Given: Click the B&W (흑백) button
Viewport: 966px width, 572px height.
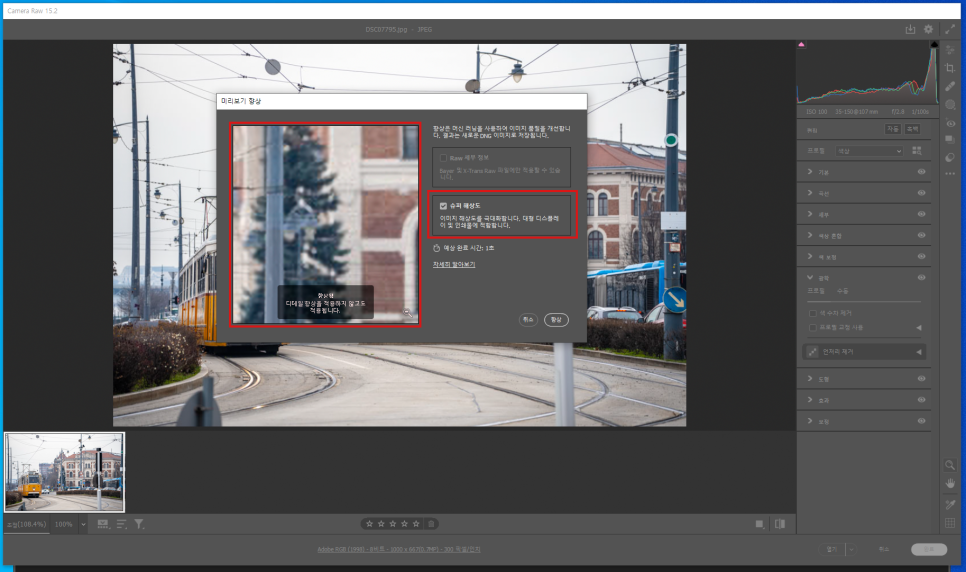Looking at the screenshot, I should point(912,129).
